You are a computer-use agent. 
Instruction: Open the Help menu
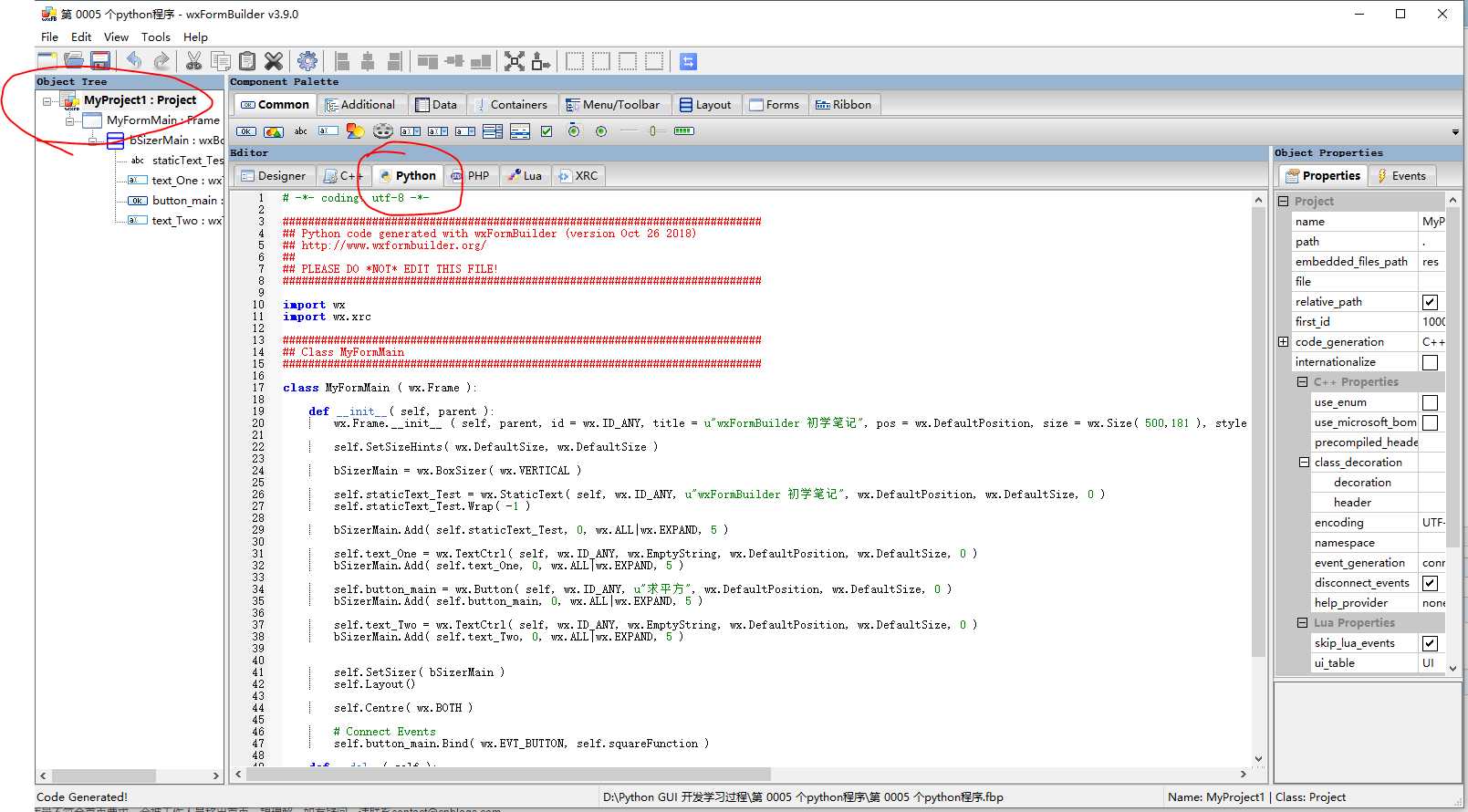[x=195, y=36]
